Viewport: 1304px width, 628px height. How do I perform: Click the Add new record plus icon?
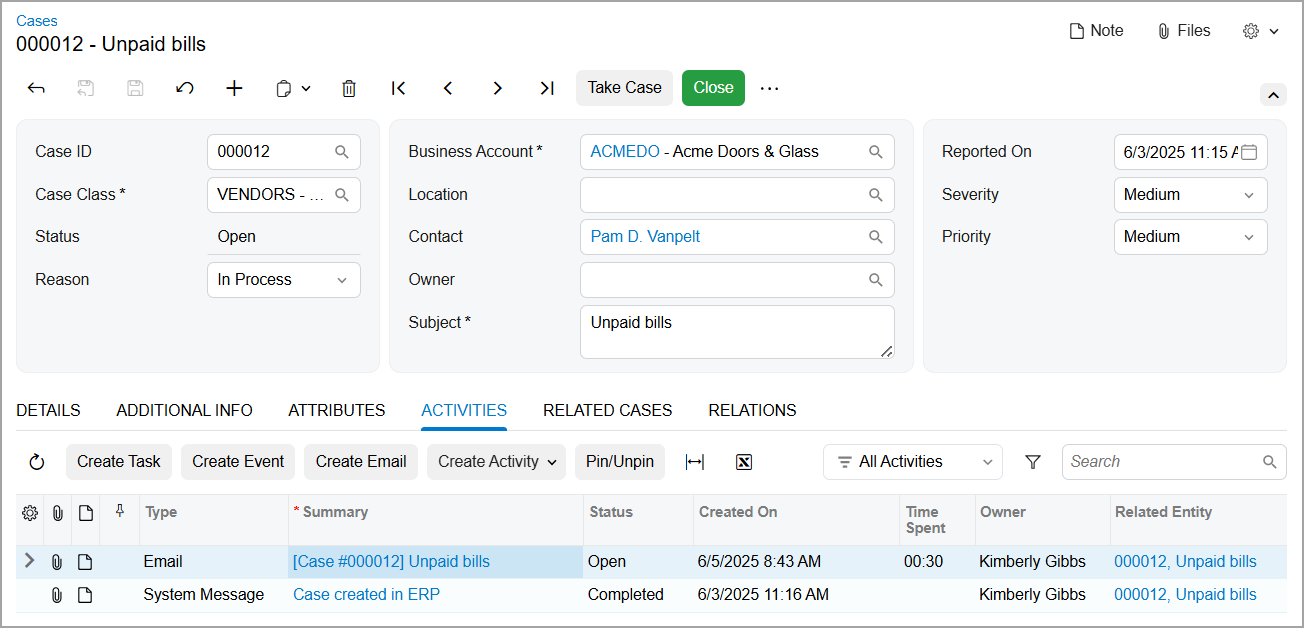tap(234, 88)
